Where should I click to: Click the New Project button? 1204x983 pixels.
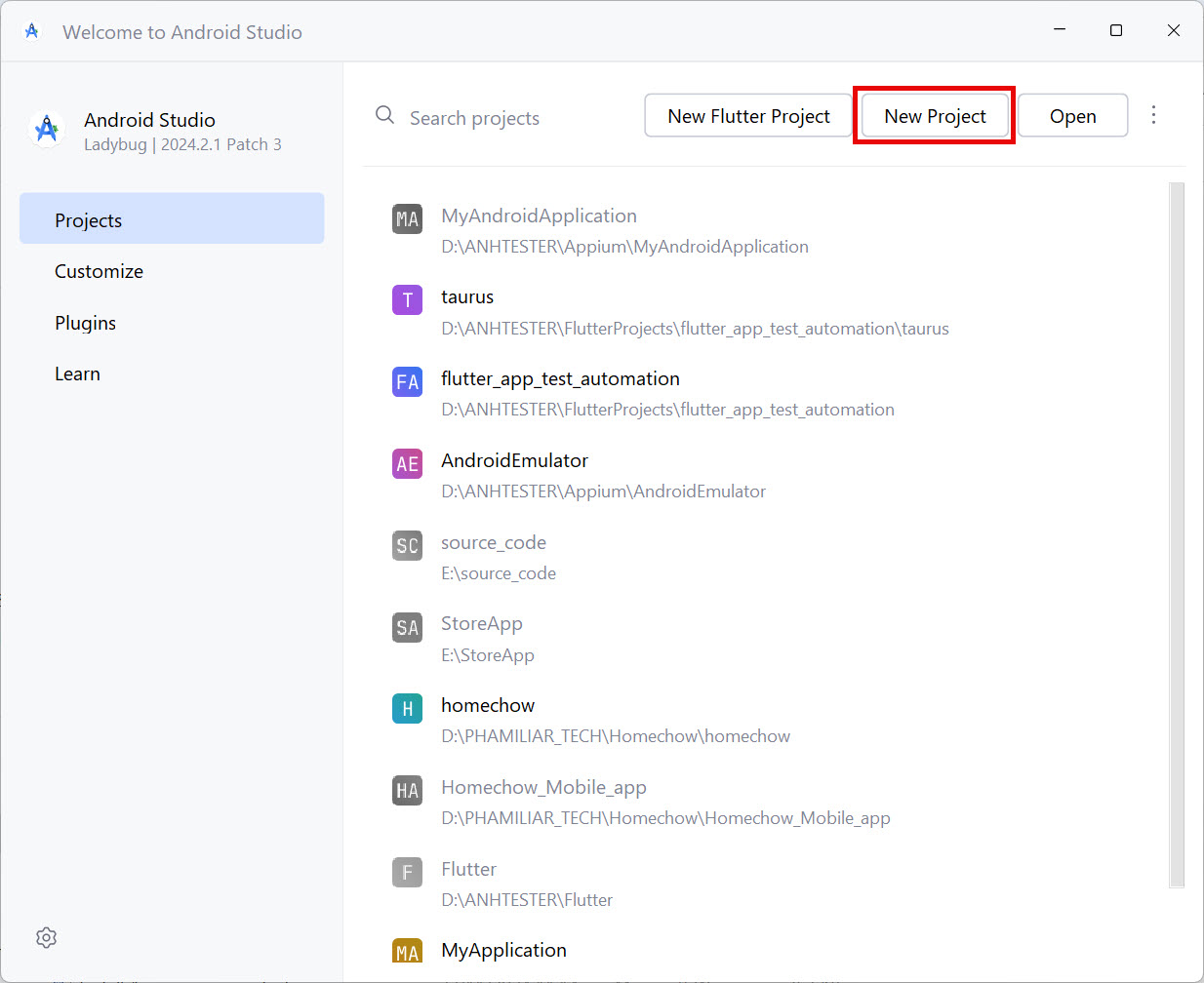coord(935,116)
